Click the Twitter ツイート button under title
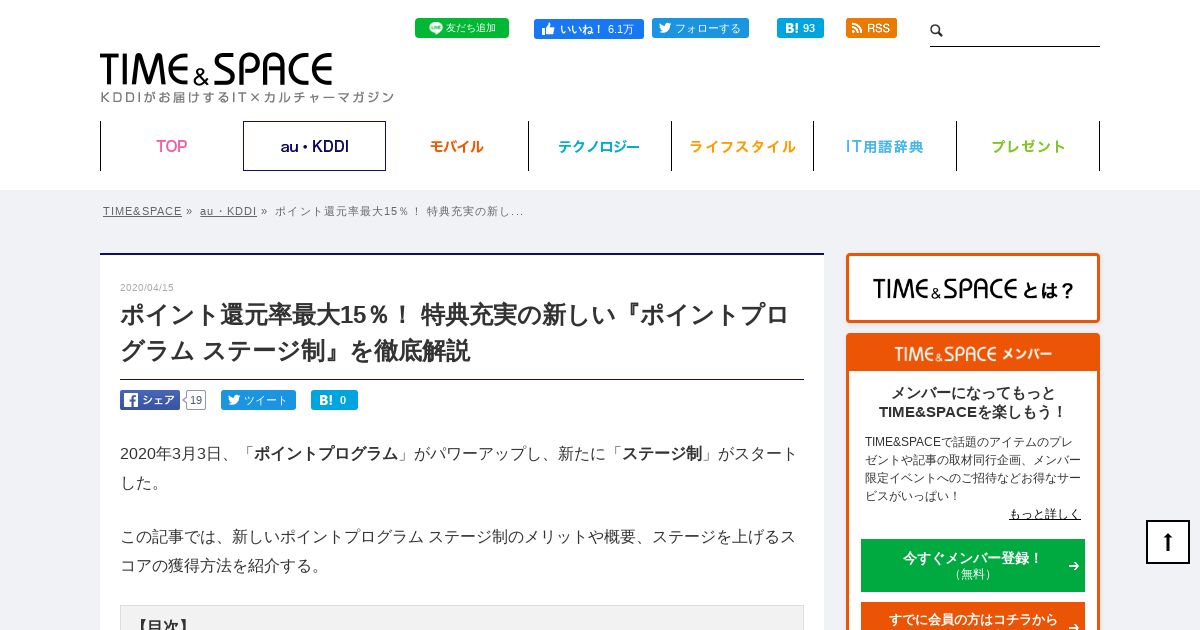Screen dimensions: 1200x630 tap(258, 400)
